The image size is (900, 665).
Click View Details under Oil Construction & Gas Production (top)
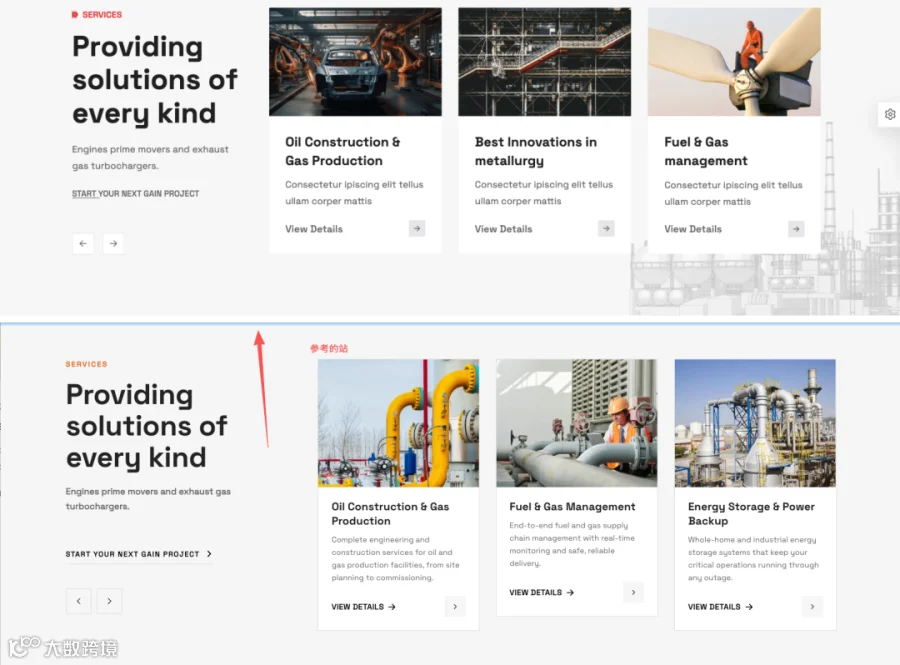click(x=314, y=229)
